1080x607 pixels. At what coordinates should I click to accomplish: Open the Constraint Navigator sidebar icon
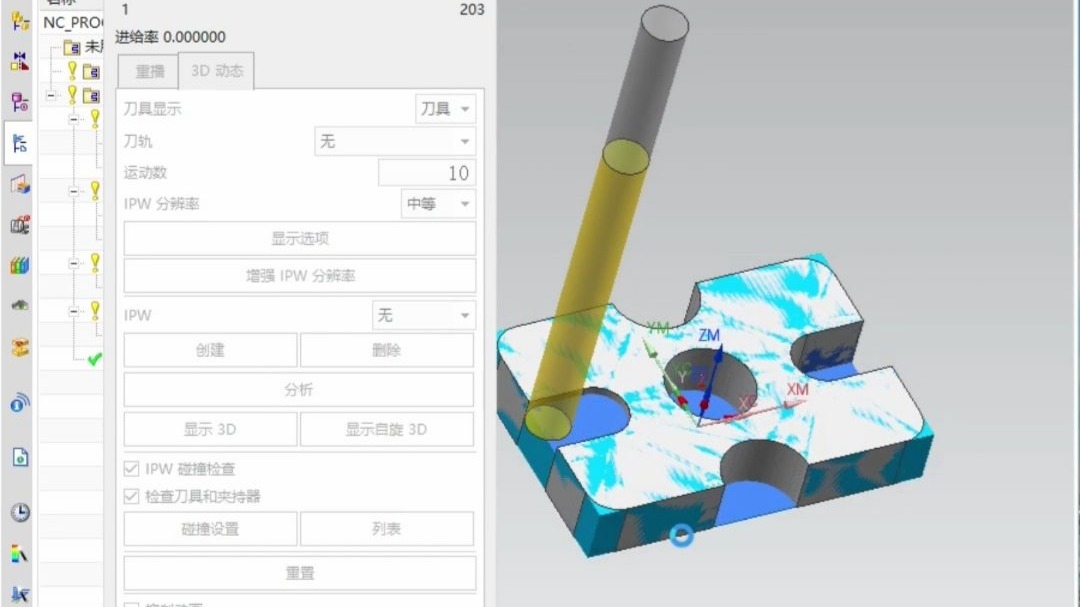(x=19, y=61)
